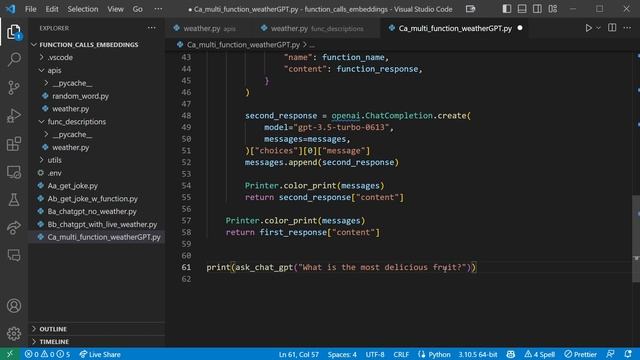Split the editor to the right
The height and width of the screenshot is (360, 640).
point(612,28)
